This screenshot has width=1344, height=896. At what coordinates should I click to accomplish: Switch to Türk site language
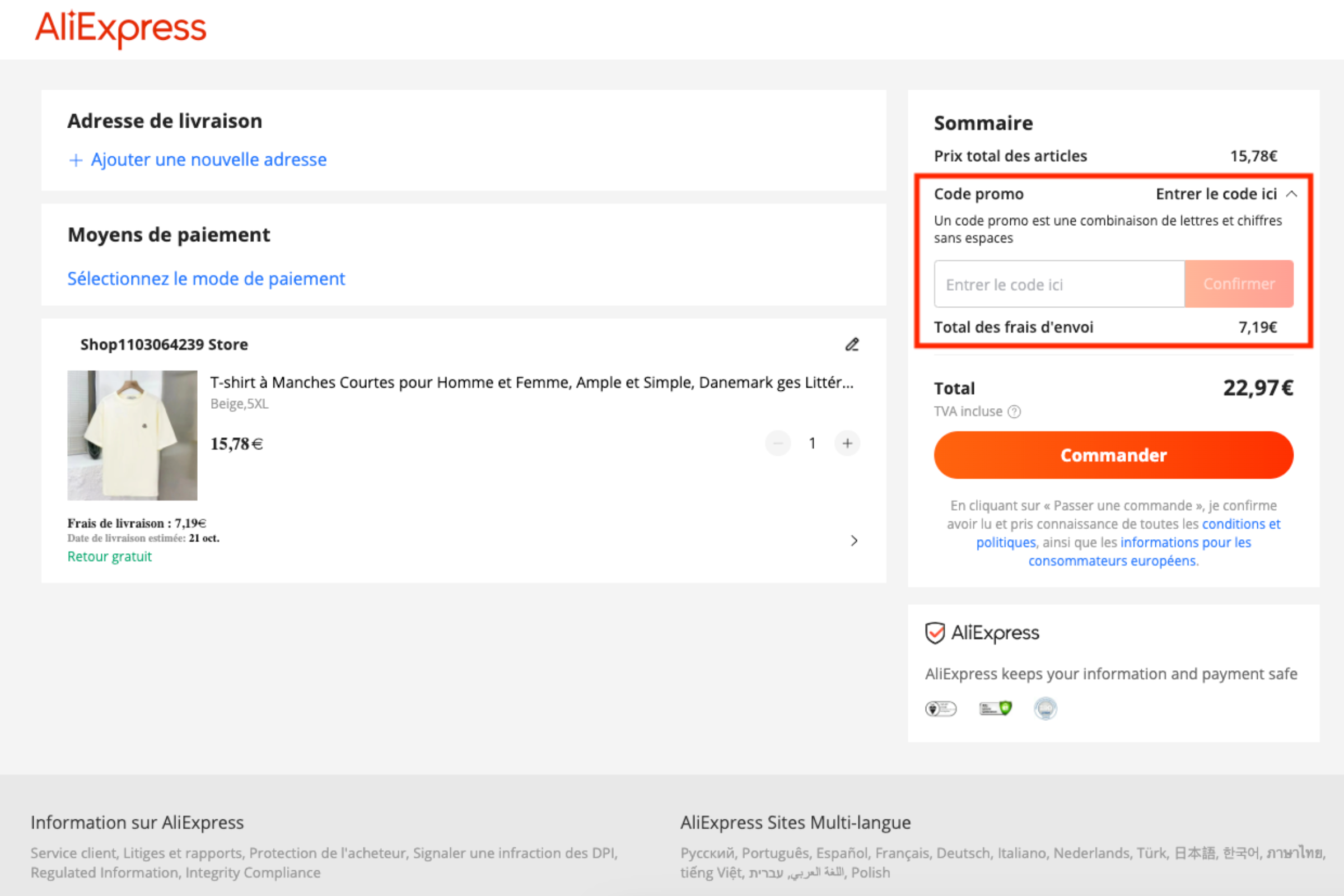click(x=1152, y=853)
